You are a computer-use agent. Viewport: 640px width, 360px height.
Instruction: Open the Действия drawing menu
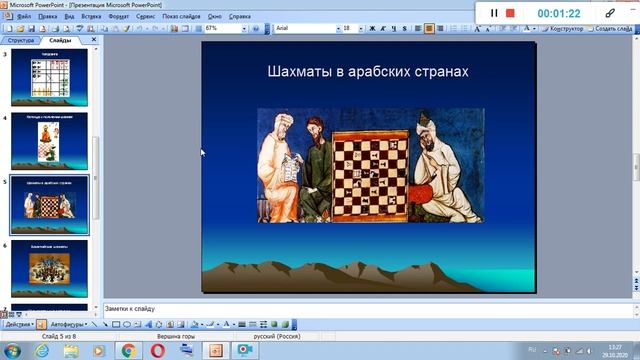click(20, 324)
